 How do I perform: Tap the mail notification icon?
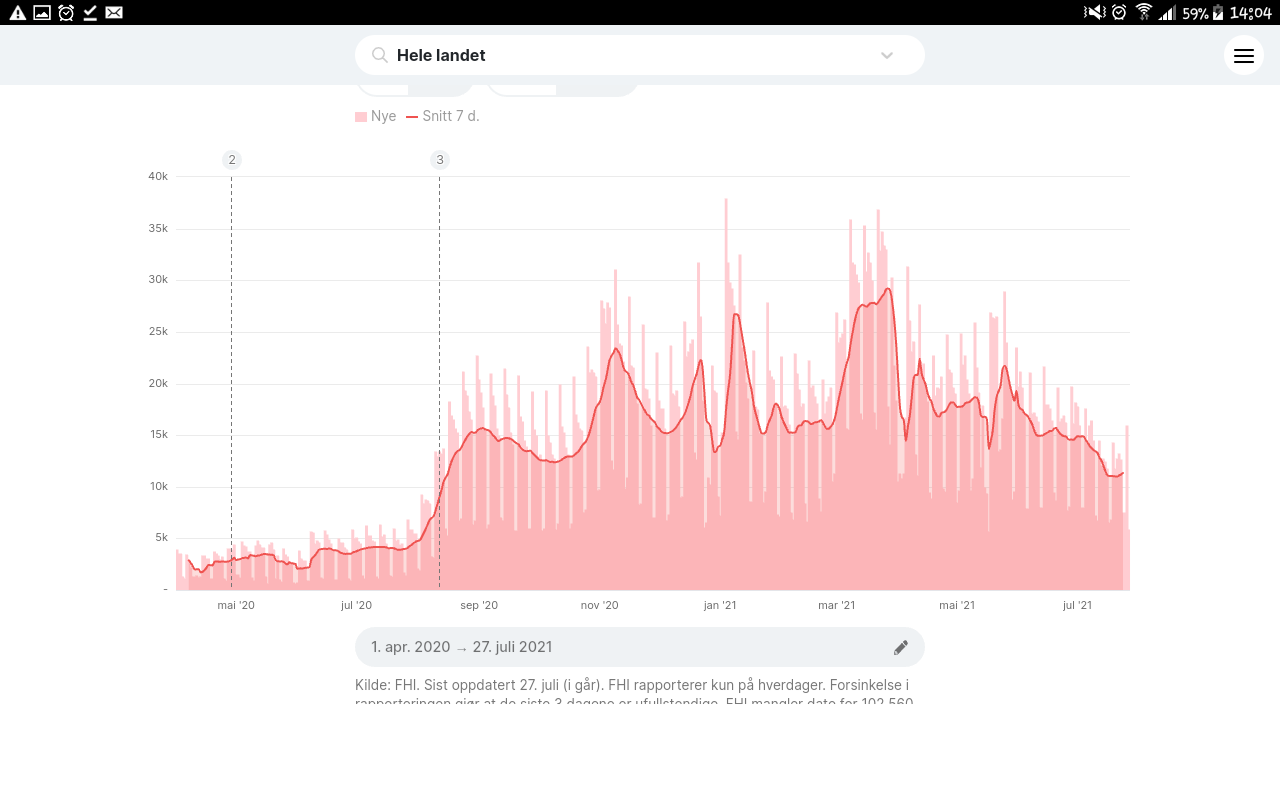114,12
